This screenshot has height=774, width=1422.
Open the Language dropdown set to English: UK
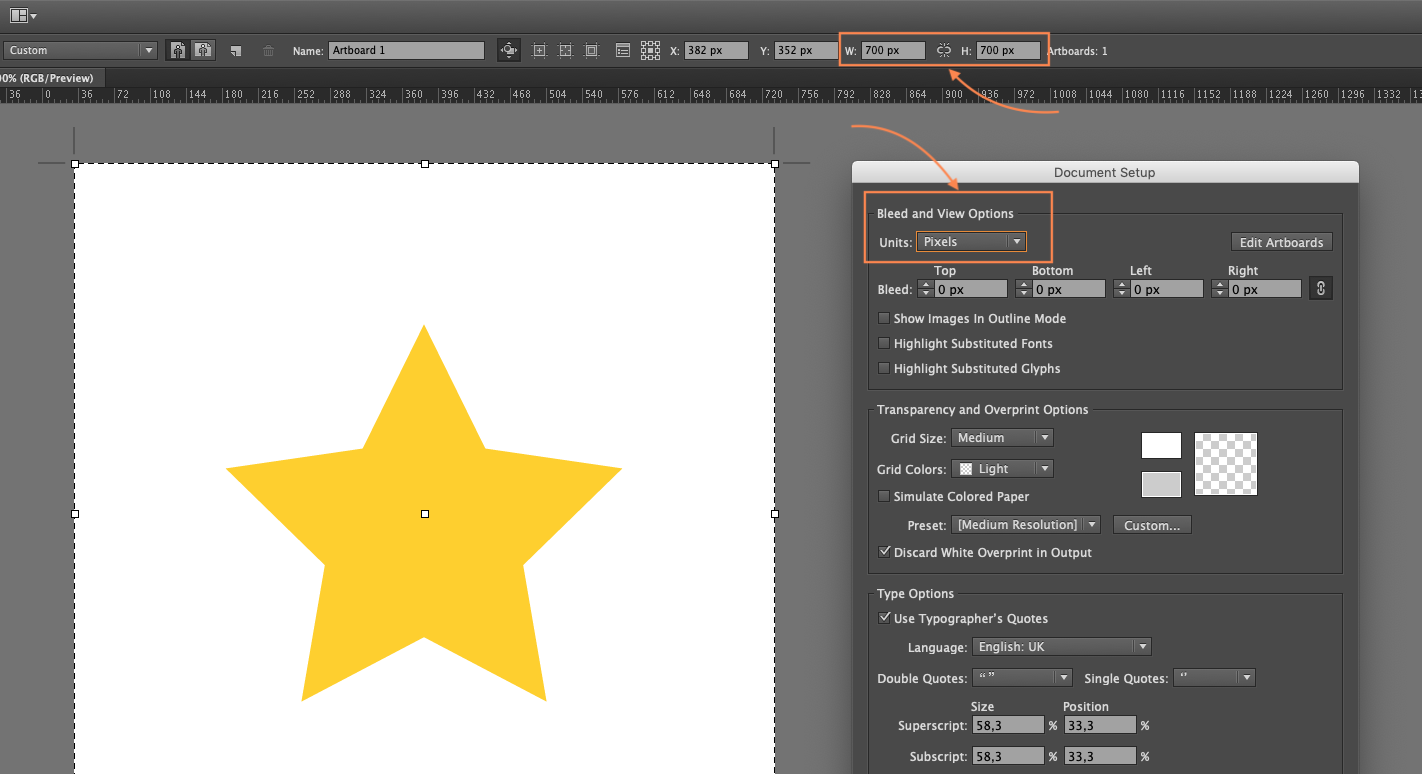tap(1061, 646)
